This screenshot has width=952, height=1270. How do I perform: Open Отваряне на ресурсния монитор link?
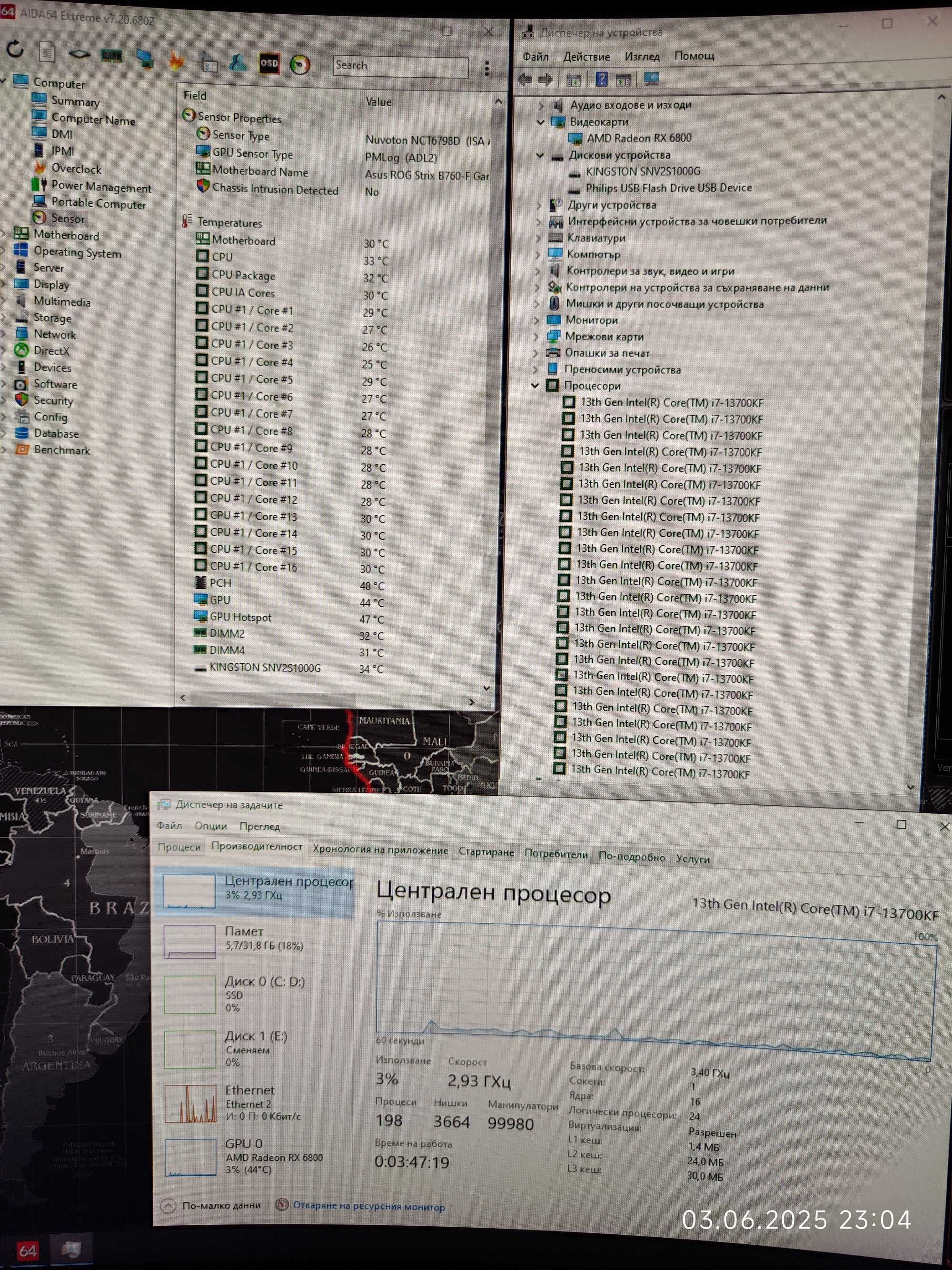point(369,1206)
